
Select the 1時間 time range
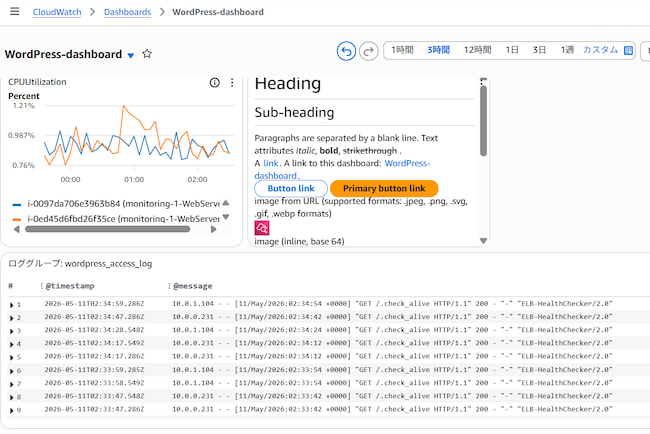click(x=402, y=50)
